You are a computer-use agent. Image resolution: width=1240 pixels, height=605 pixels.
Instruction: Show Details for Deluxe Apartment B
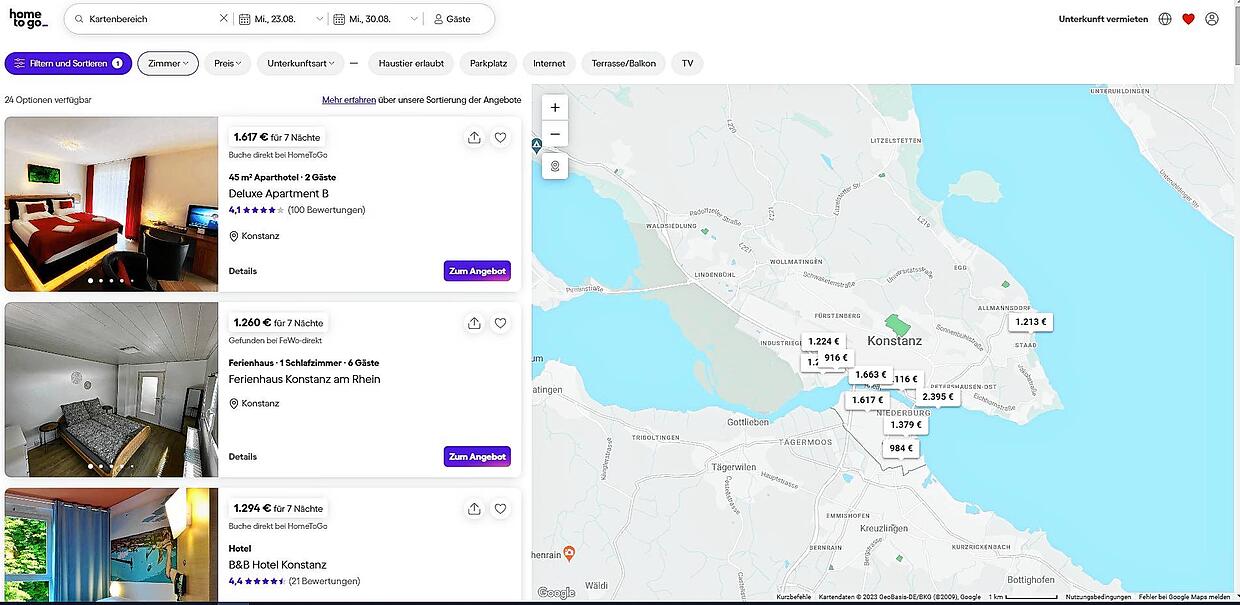click(243, 271)
